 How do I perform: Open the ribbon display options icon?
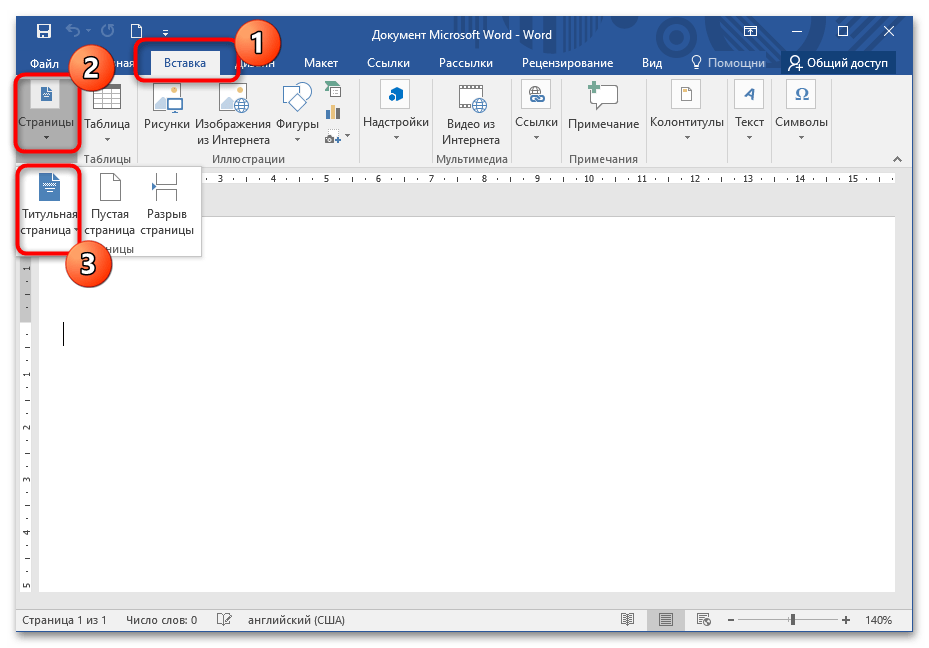tap(750, 31)
